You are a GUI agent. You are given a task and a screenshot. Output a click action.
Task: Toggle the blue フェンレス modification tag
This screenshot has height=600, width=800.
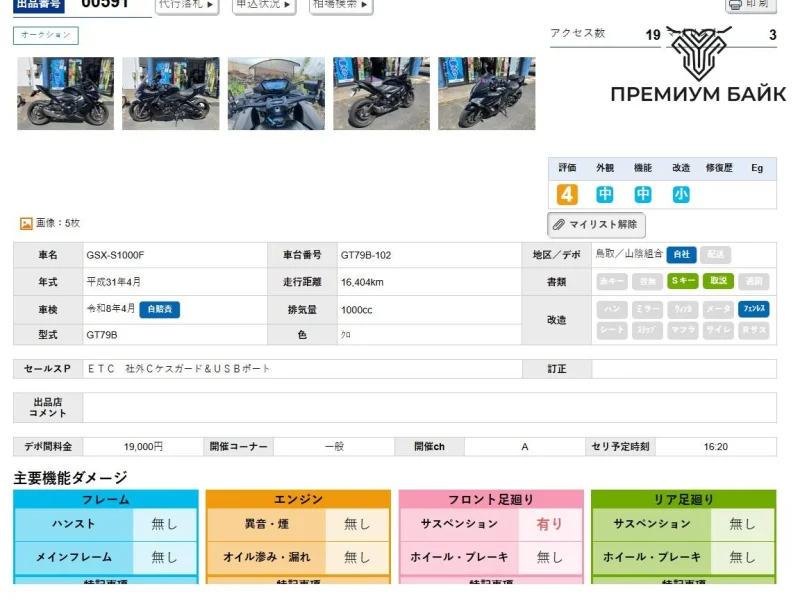(x=754, y=310)
